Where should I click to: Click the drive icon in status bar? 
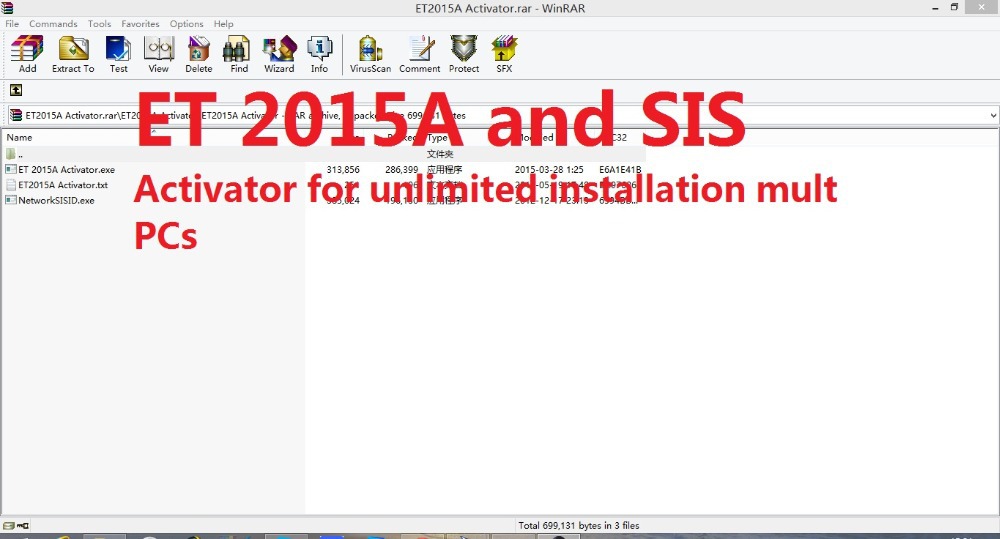tap(8, 526)
